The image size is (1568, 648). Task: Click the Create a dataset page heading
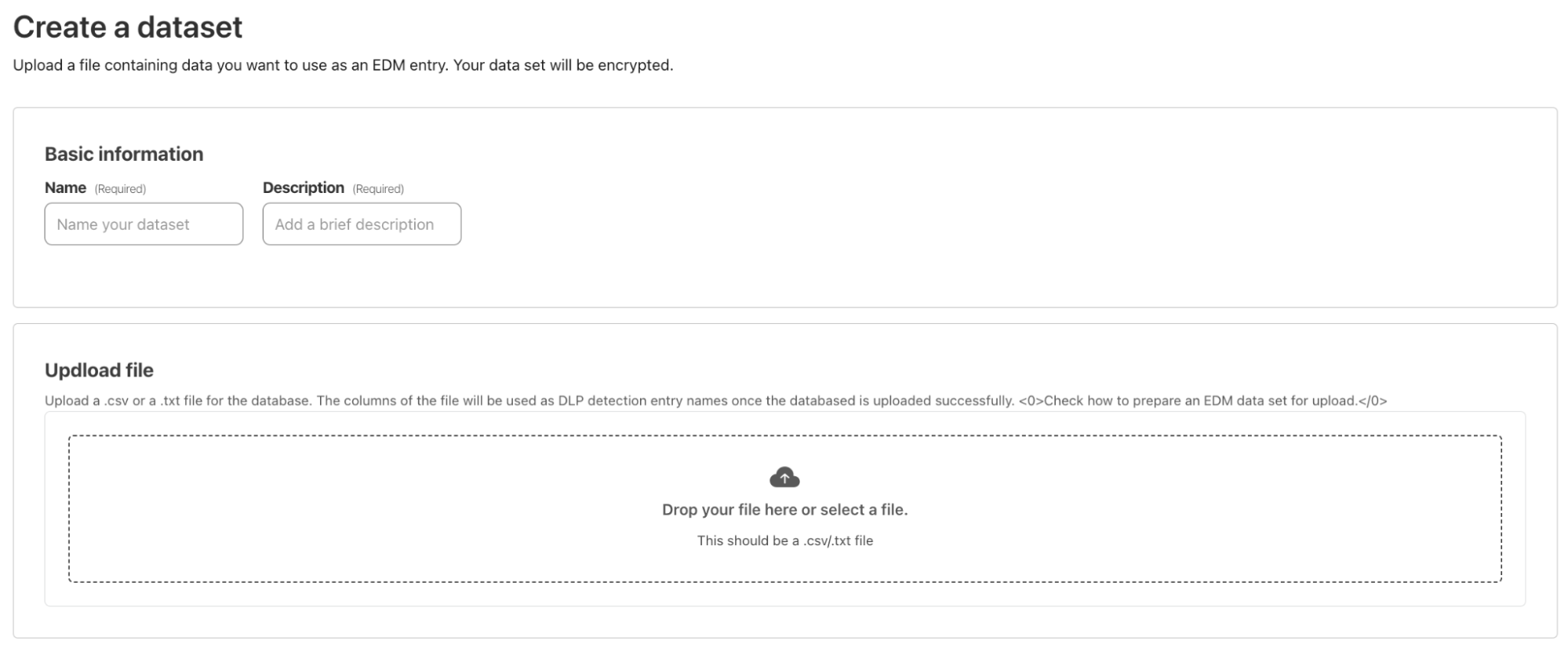(128, 27)
